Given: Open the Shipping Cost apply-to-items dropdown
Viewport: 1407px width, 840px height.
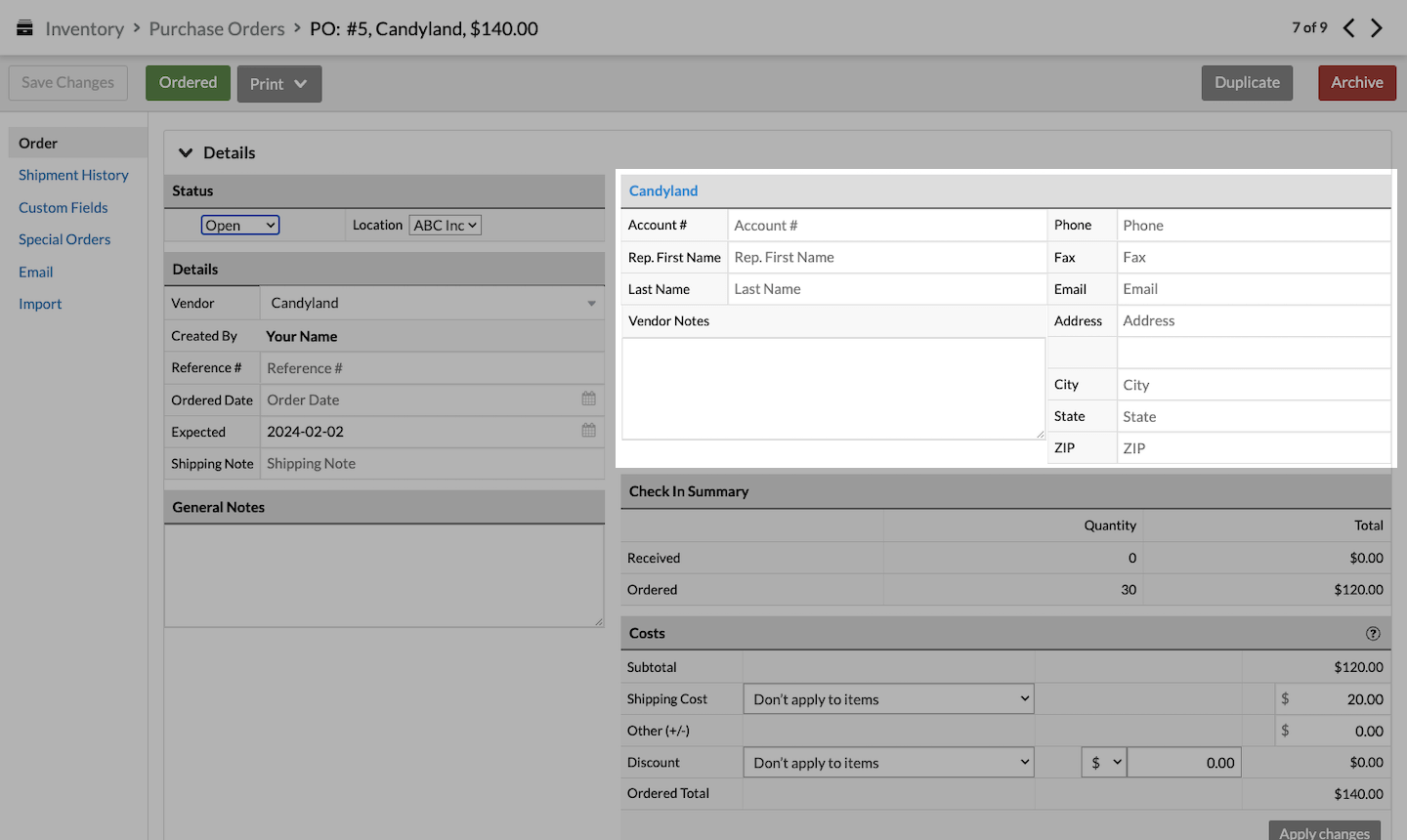Looking at the screenshot, I should pyautogui.click(x=887, y=698).
